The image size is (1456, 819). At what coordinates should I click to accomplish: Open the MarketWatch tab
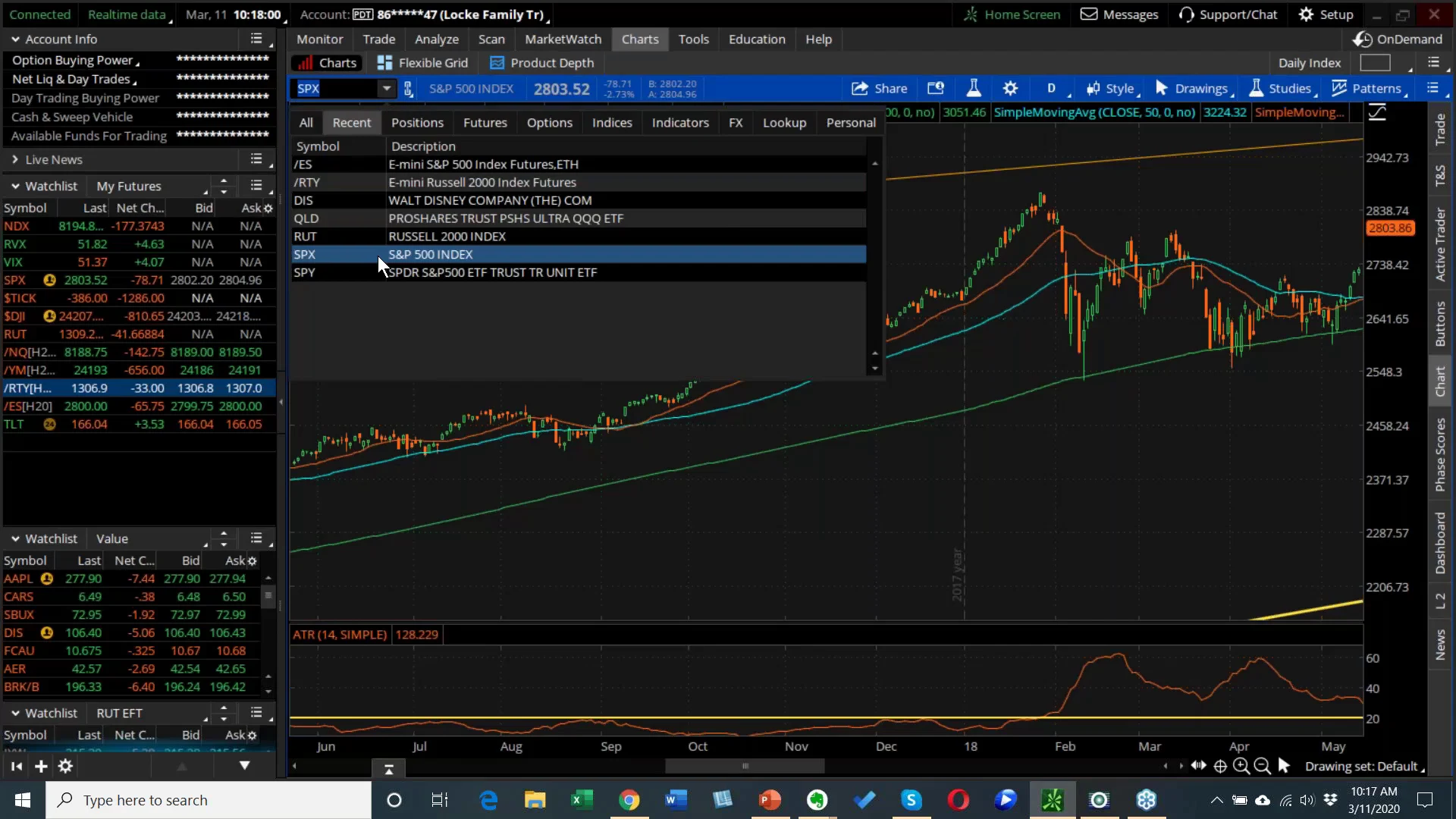(x=563, y=39)
